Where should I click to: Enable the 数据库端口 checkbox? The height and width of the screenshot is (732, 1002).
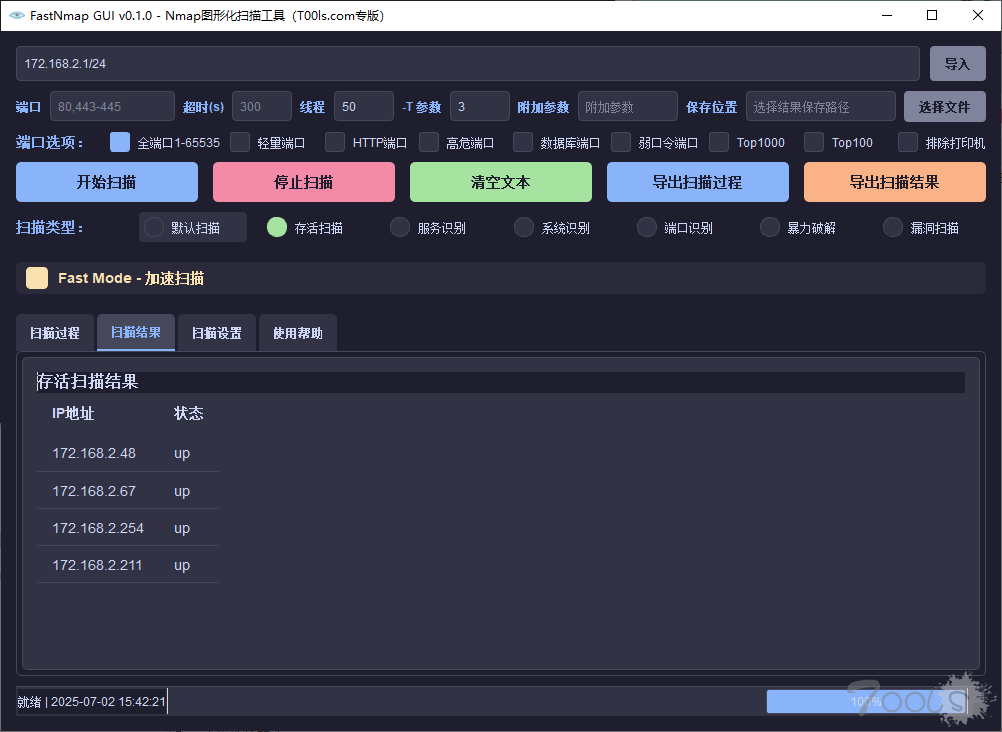pos(523,142)
